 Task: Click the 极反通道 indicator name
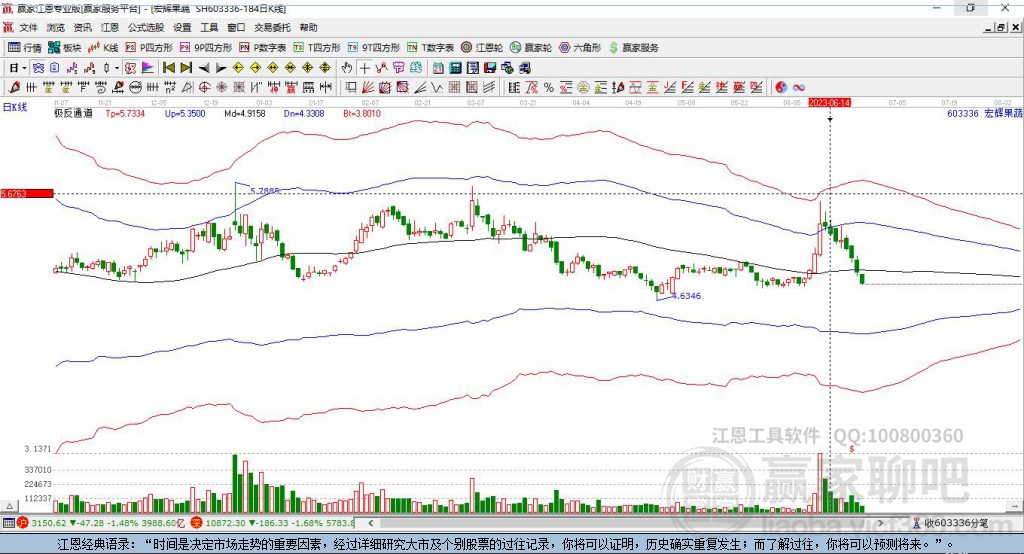tap(74, 113)
